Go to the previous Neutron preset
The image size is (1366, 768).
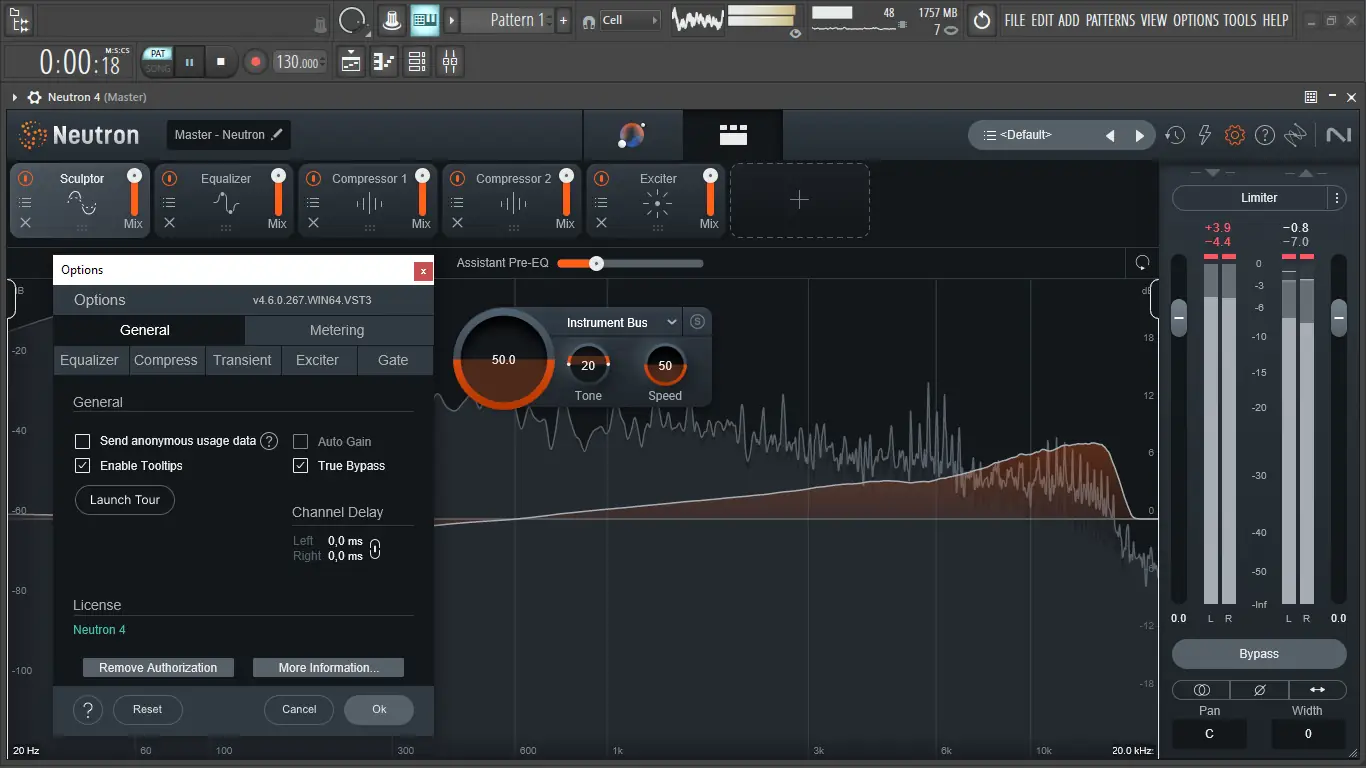click(1110, 136)
